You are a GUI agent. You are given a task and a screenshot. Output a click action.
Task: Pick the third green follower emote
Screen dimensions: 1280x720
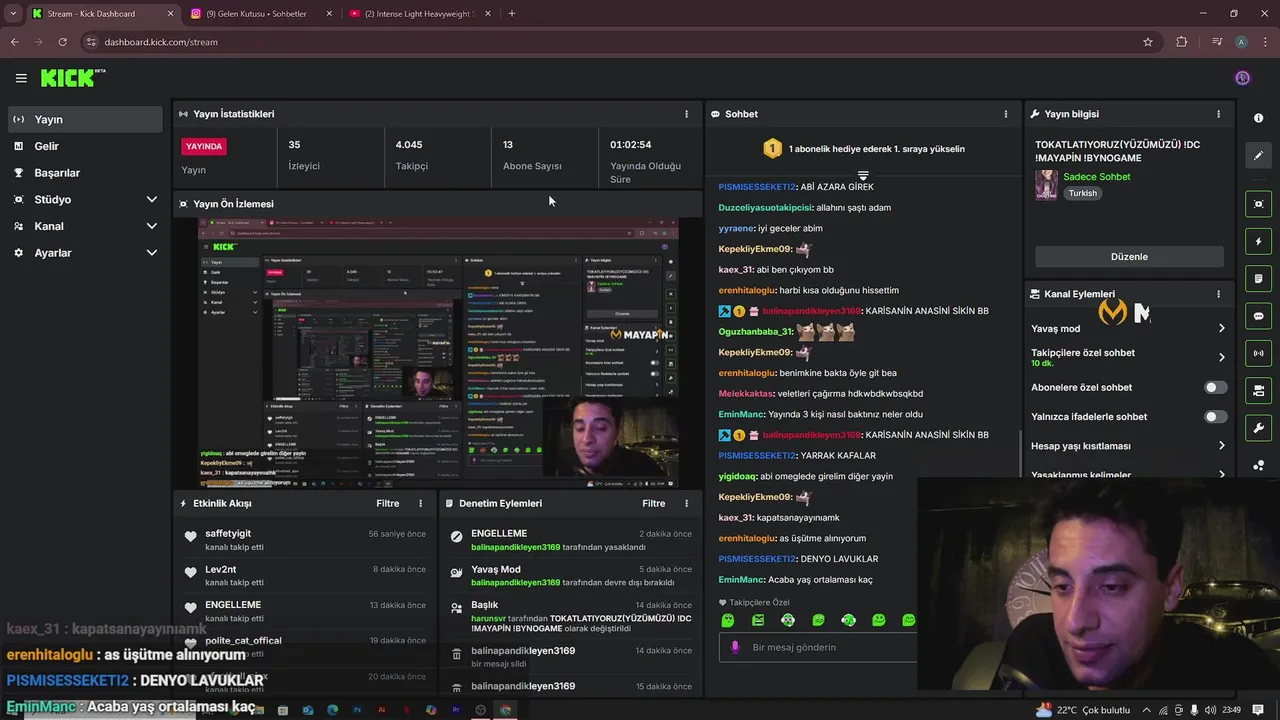click(788, 620)
